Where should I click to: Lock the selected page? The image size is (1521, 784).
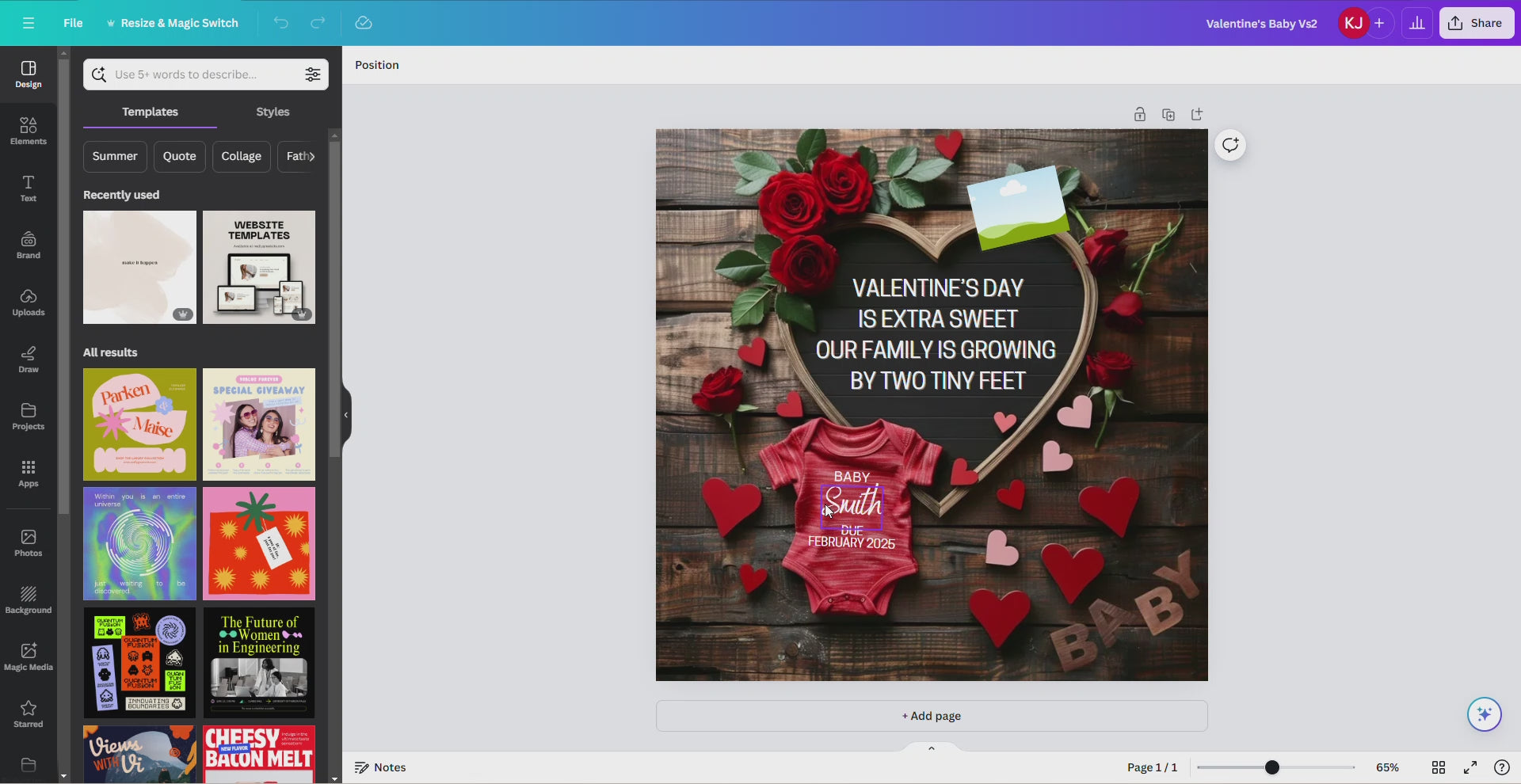click(1139, 114)
